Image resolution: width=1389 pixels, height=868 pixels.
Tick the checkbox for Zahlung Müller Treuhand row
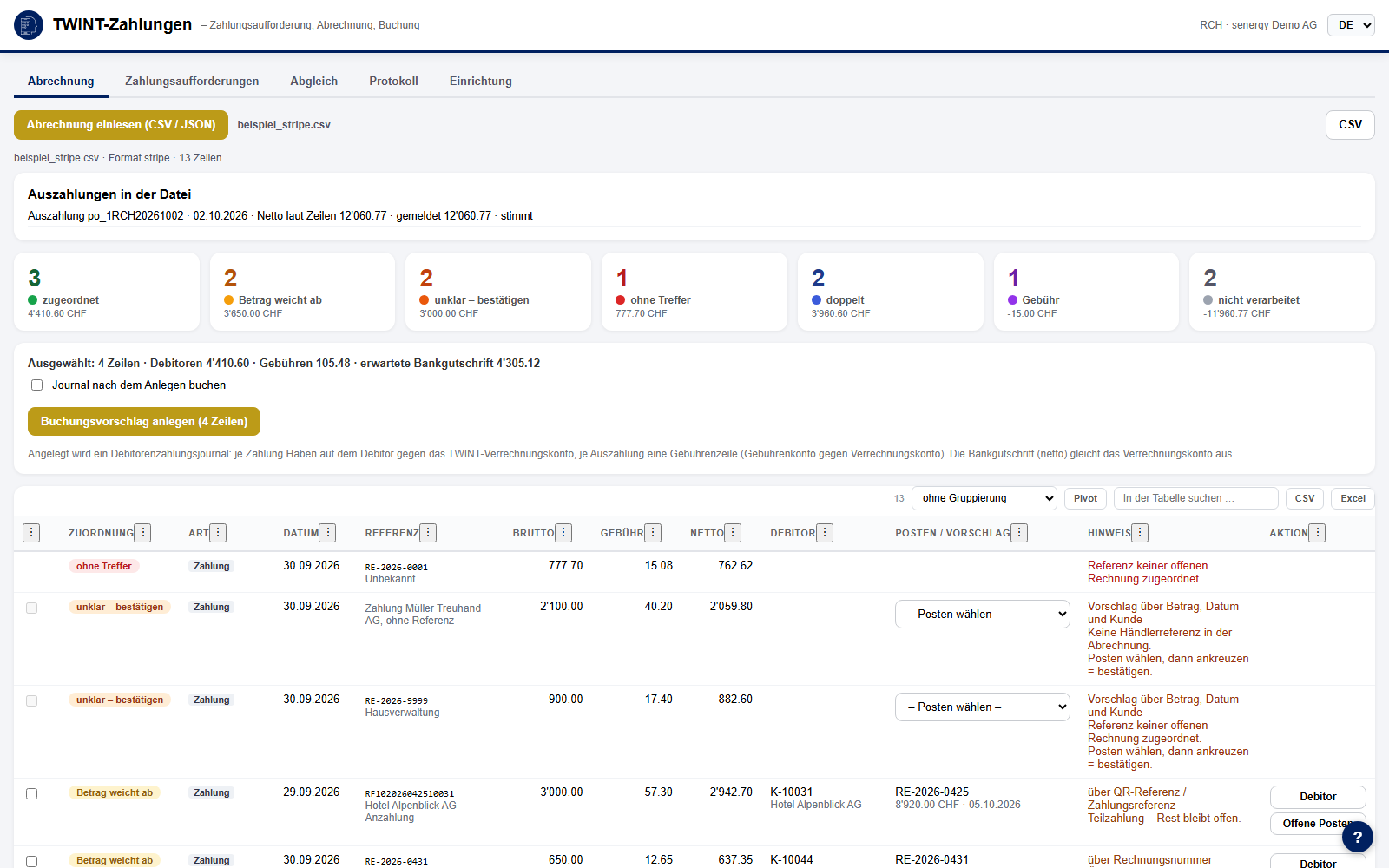32,608
